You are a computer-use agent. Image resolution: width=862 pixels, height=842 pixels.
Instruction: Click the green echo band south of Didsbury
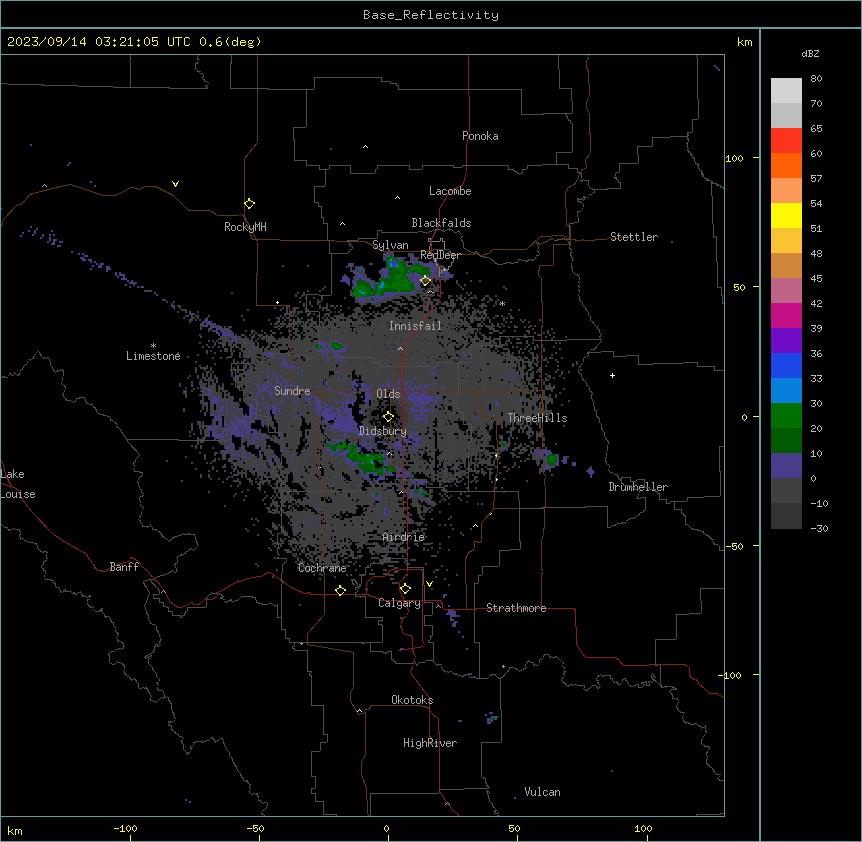pyautogui.click(x=361, y=457)
